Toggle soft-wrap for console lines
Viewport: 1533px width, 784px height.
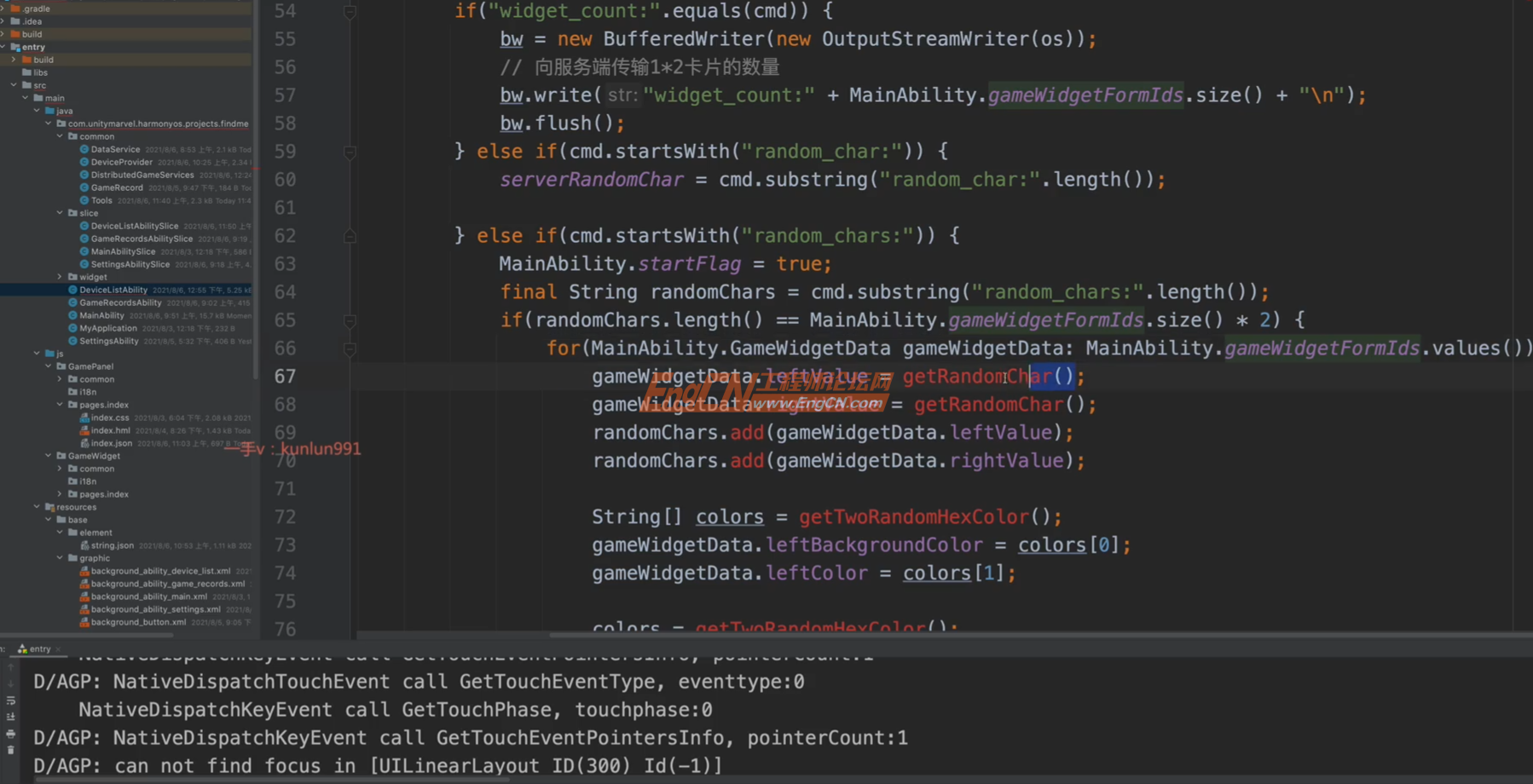click(x=11, y=700)
